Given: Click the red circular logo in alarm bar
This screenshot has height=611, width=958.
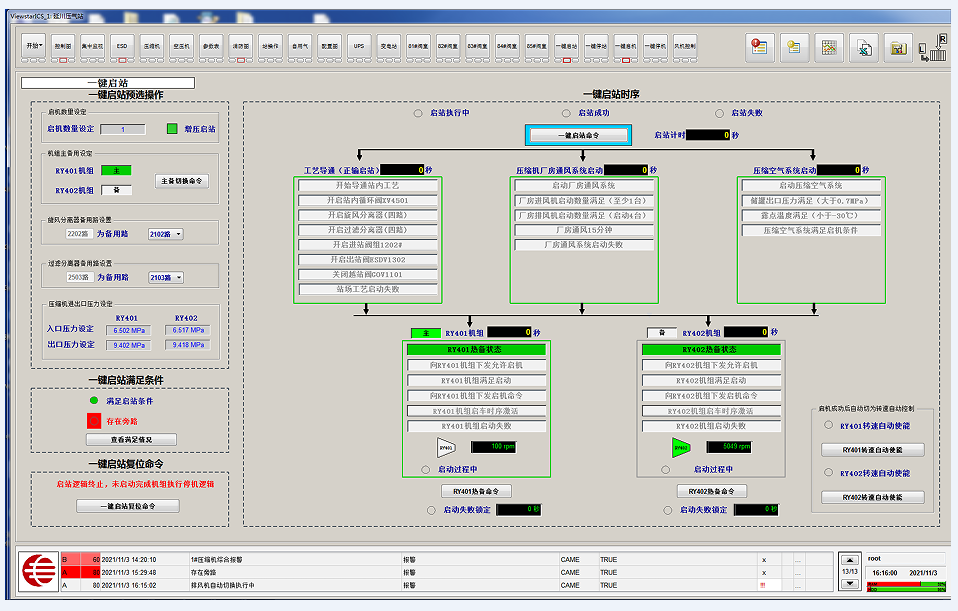Looking at the screenshot, I should click(x=39, y=572).
